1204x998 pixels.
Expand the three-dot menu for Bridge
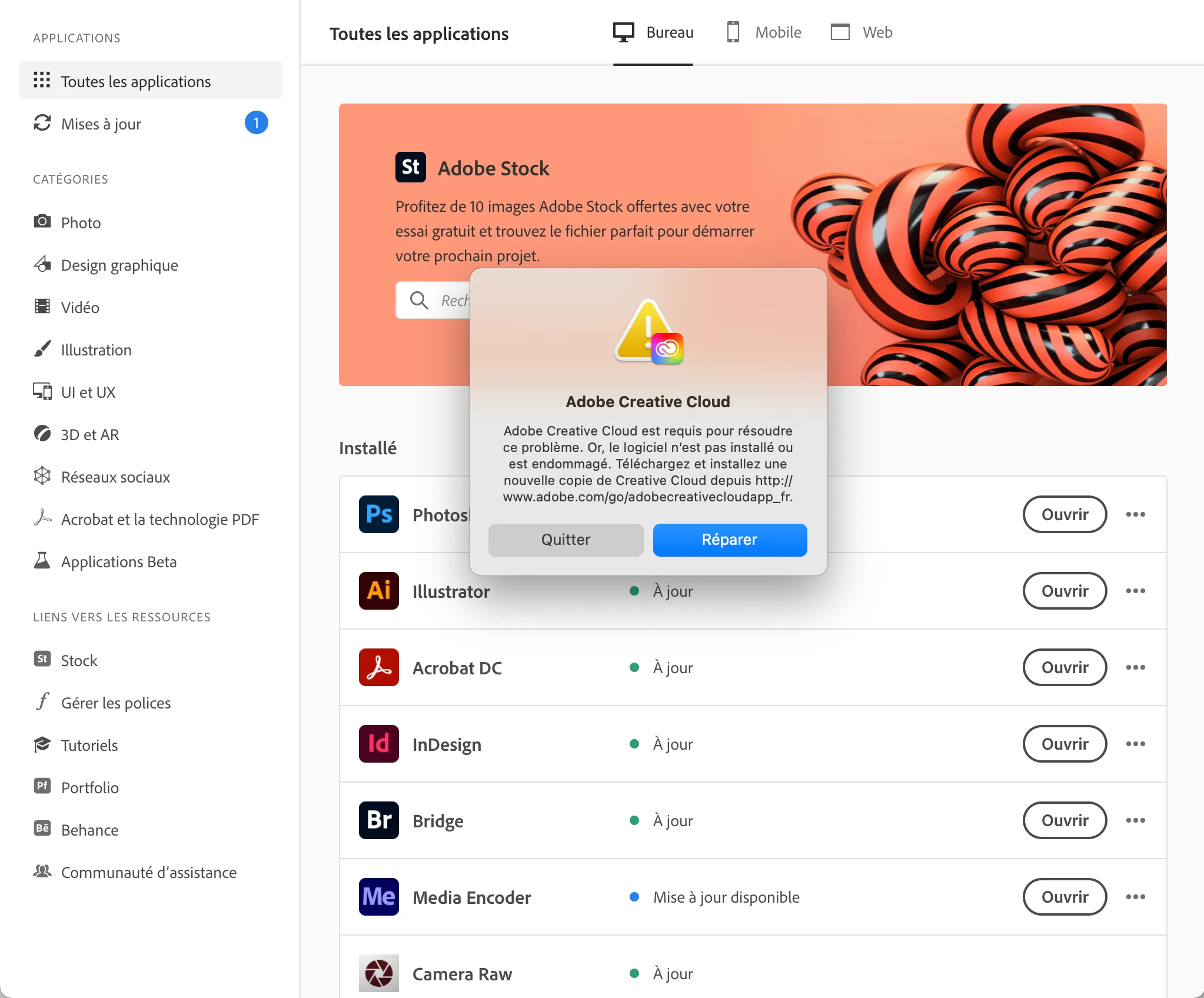coord(1135,820)
